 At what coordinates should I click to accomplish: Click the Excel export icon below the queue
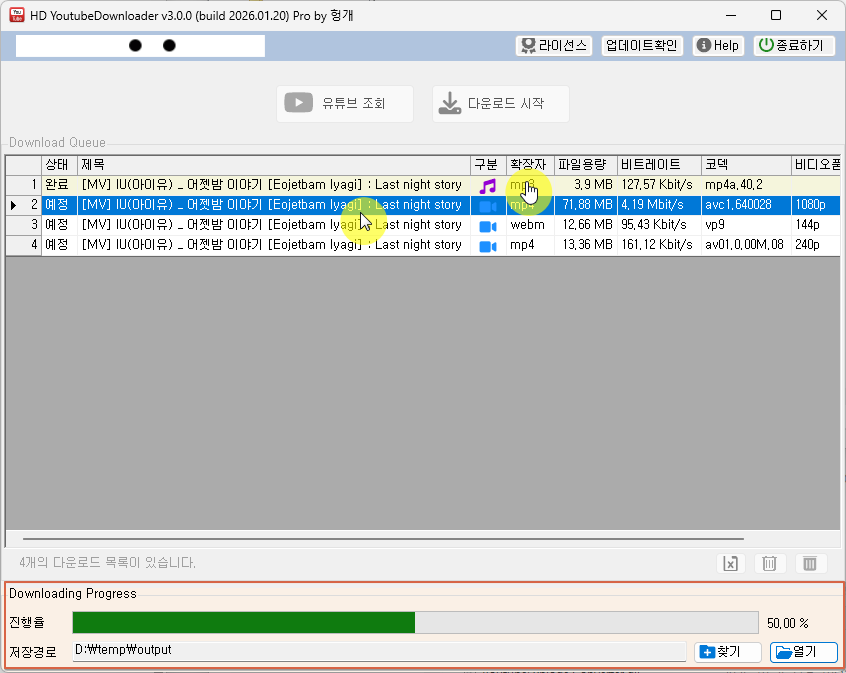click(x=731, y=563)
